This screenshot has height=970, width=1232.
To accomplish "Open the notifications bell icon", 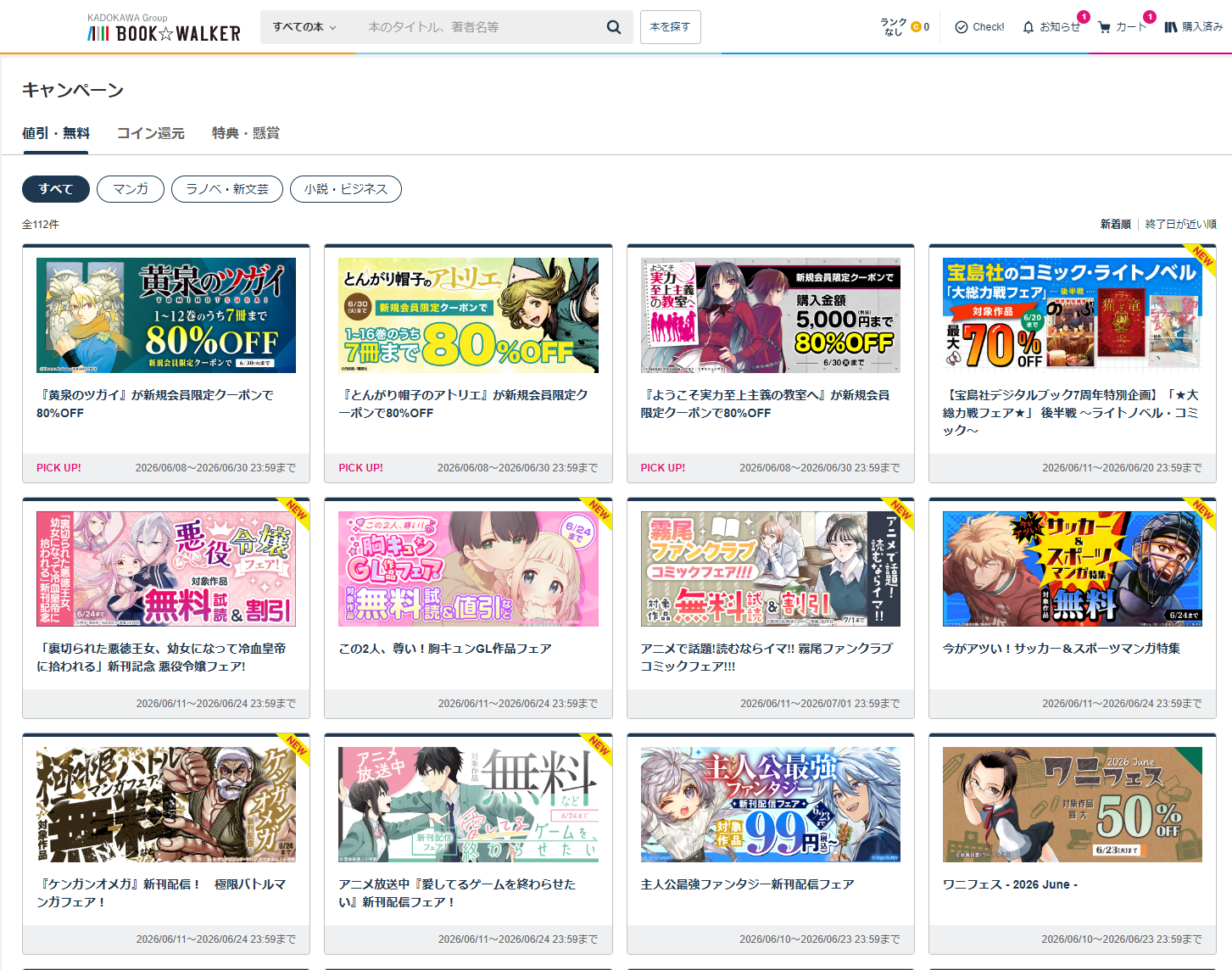I will tap(1028, 27).
